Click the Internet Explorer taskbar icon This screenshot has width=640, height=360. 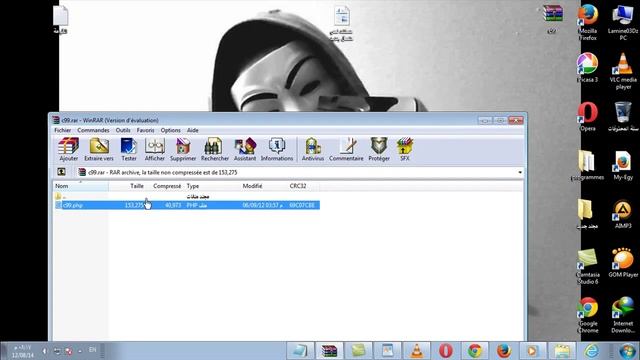591,351
